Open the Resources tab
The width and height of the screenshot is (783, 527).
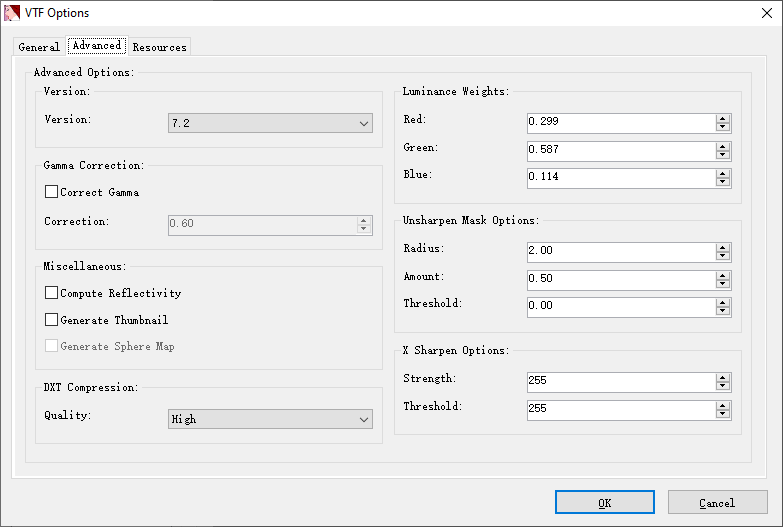click(159, 47)
